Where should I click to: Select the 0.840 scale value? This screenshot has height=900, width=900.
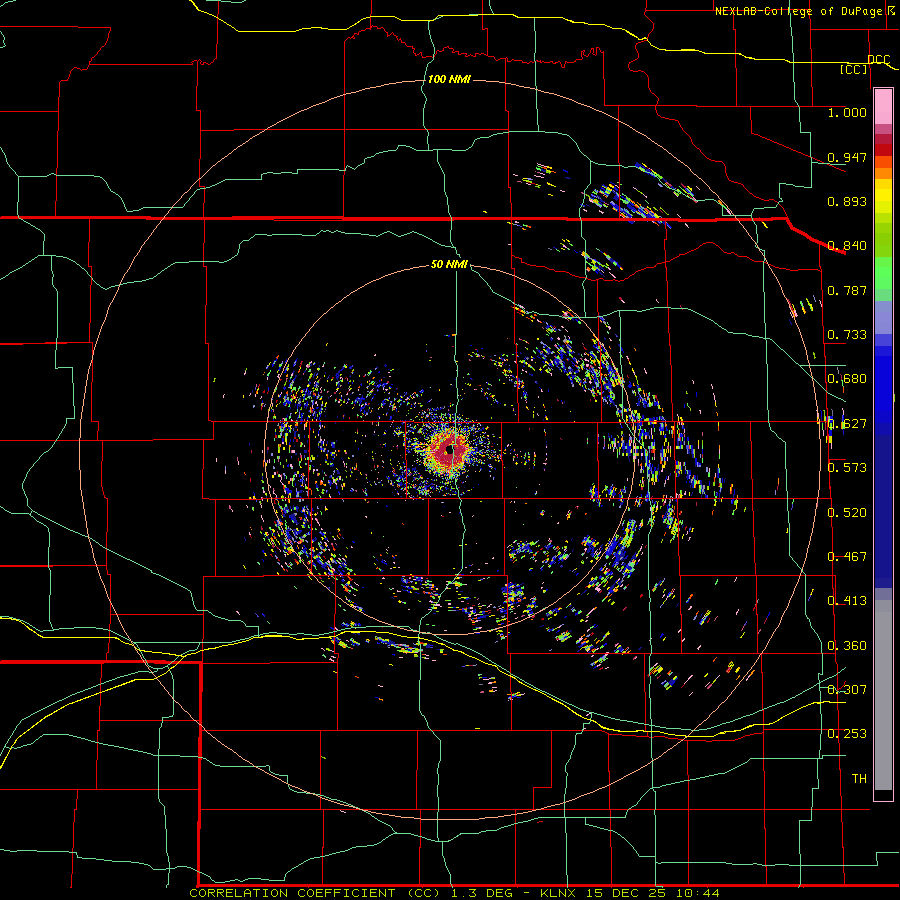[847, 246]
